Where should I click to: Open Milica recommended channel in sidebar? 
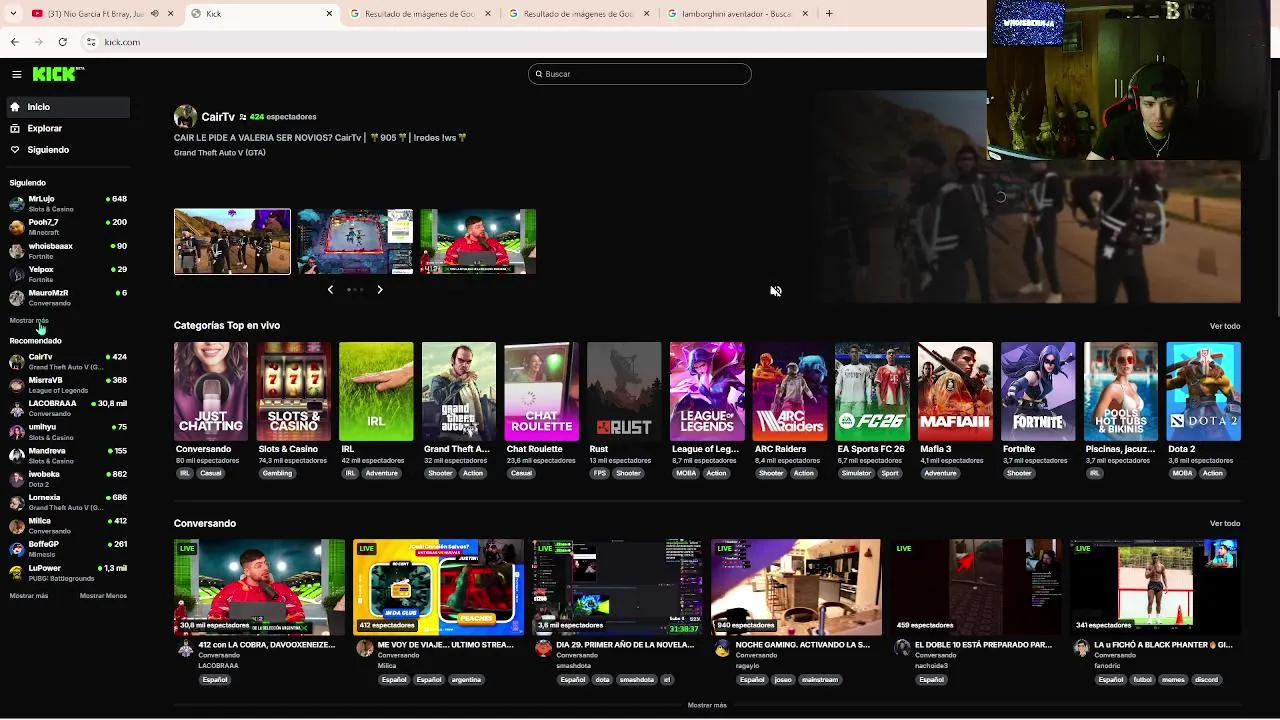(x=67, y=526)
